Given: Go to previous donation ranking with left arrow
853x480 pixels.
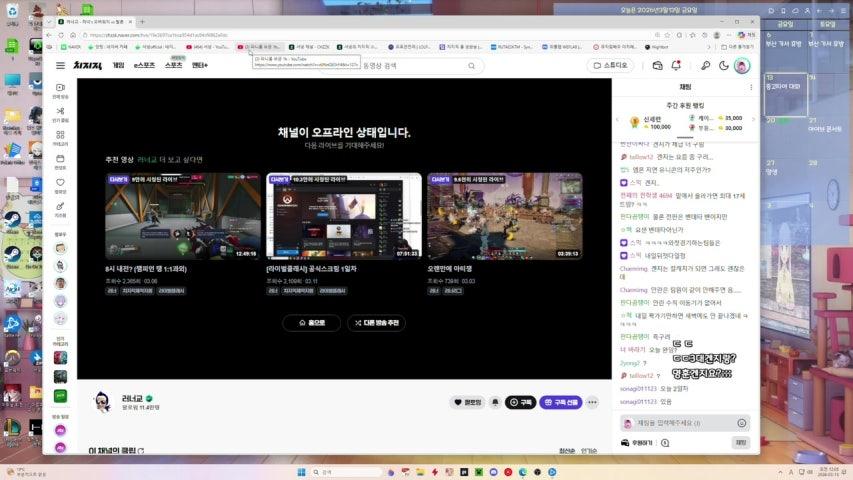Looking at the screenshot, I should (617, 119).
